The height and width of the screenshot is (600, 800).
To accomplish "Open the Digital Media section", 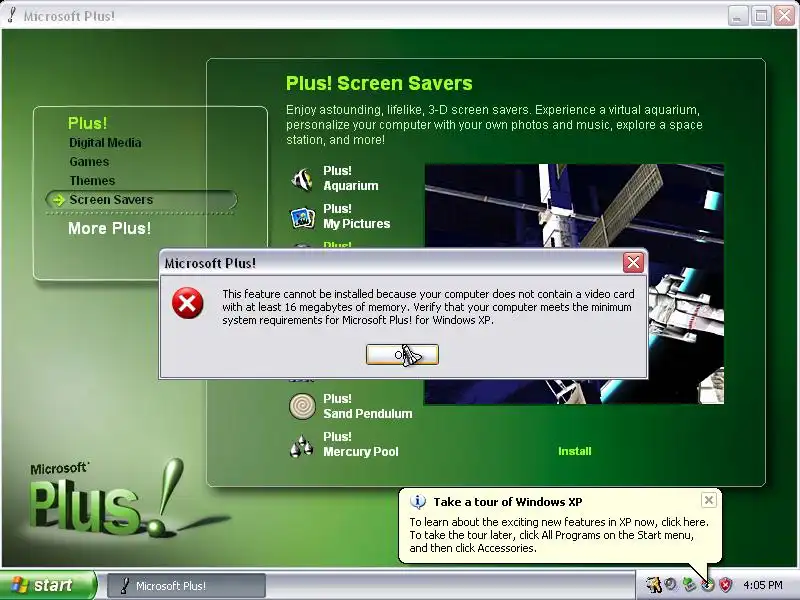I will click(105, 143).
